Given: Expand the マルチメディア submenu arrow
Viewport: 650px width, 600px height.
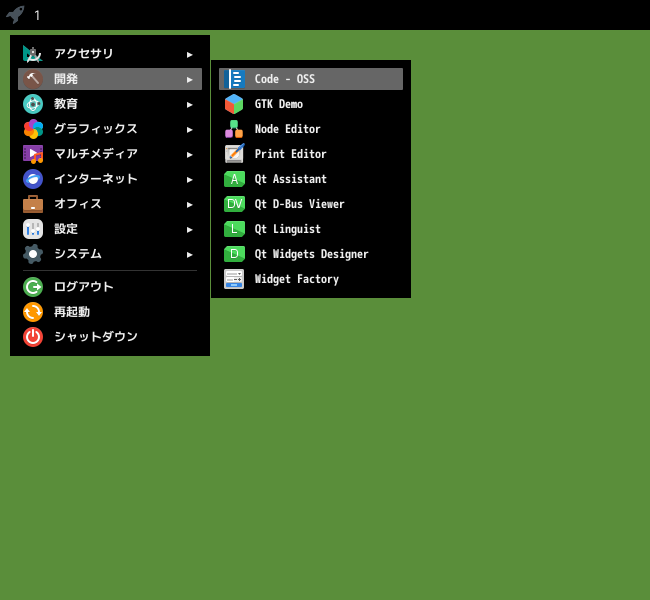Looking at the screenshot, I should click(x=190, y=154).
